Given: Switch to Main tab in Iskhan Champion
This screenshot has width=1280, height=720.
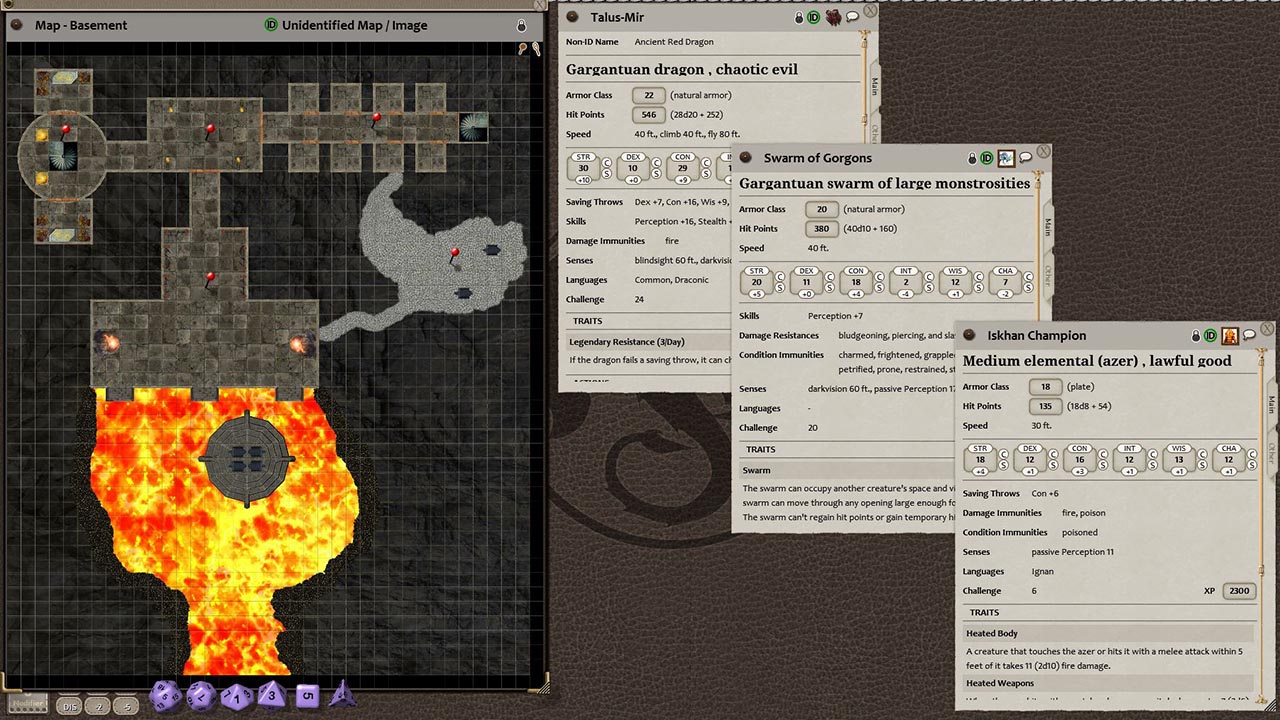Looking at the screenshot, I should tap(1270, 405).
